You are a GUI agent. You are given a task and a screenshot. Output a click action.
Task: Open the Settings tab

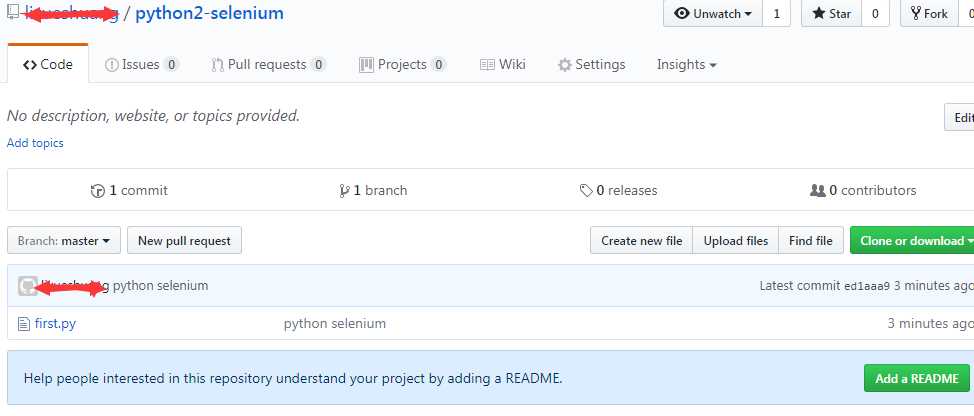(x=591, y=65)
